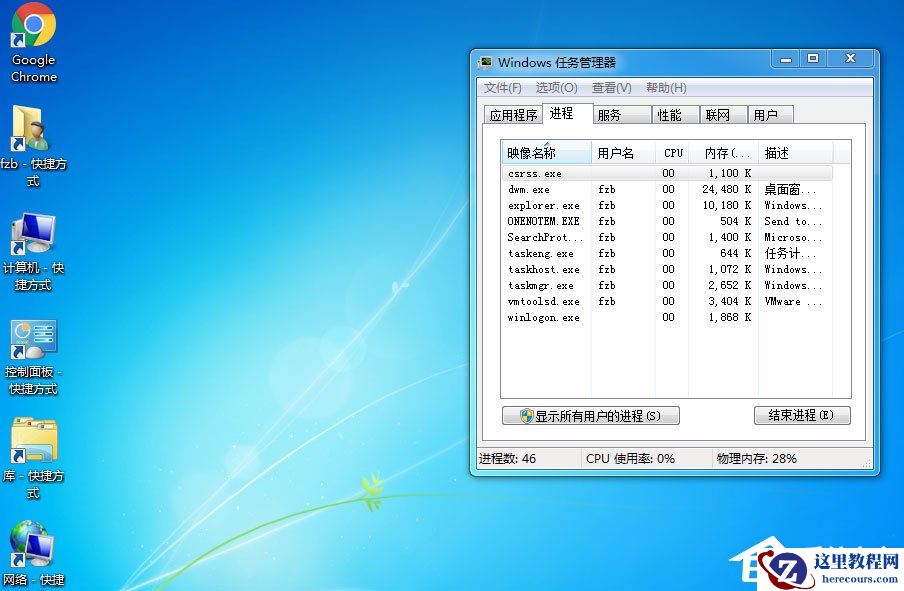Viewport: 904px width, 591px height.
Task: Switch to the 性能 tab
Action: 672,113
